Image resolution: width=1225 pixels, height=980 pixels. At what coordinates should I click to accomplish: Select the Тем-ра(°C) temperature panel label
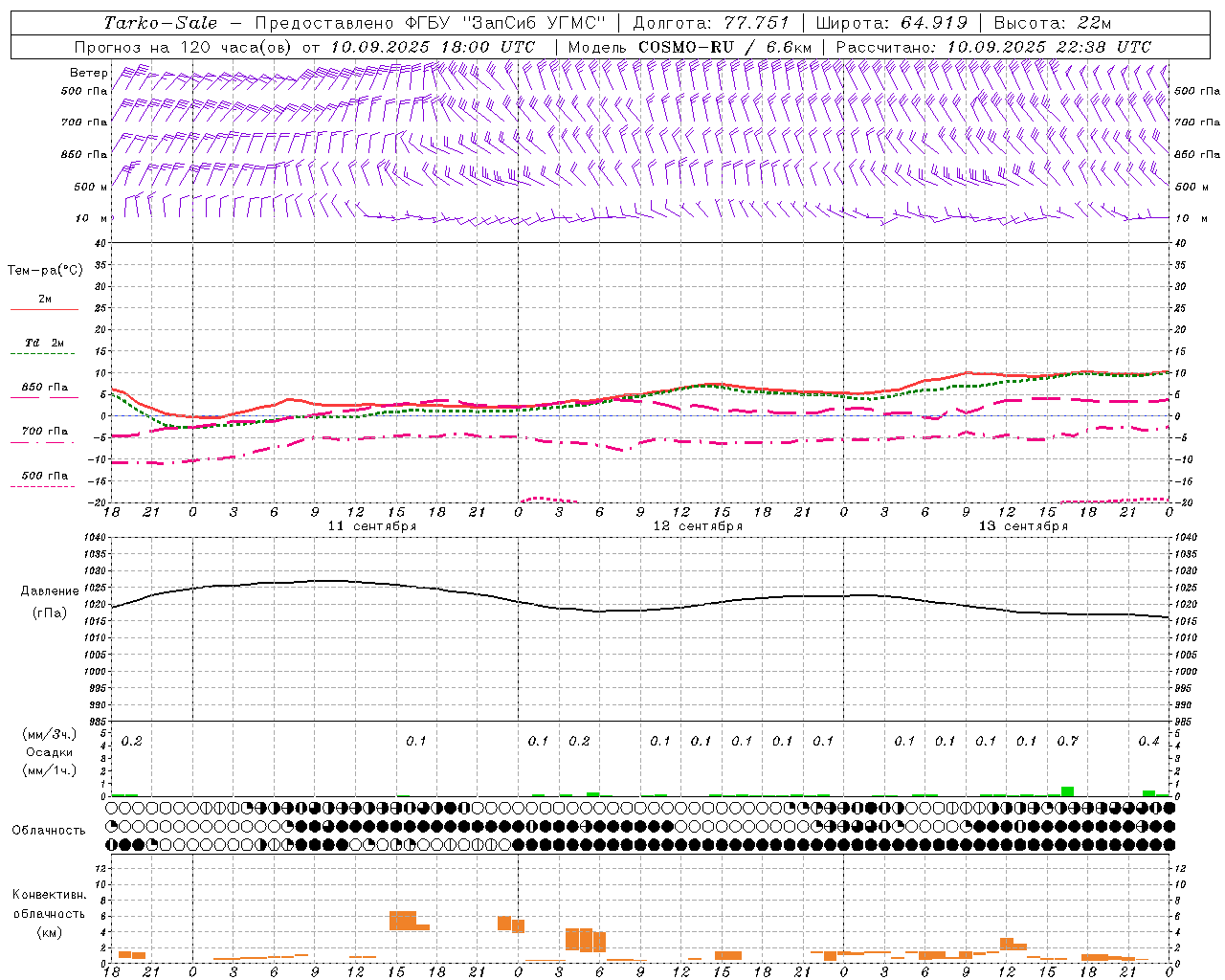click(45, 271)
